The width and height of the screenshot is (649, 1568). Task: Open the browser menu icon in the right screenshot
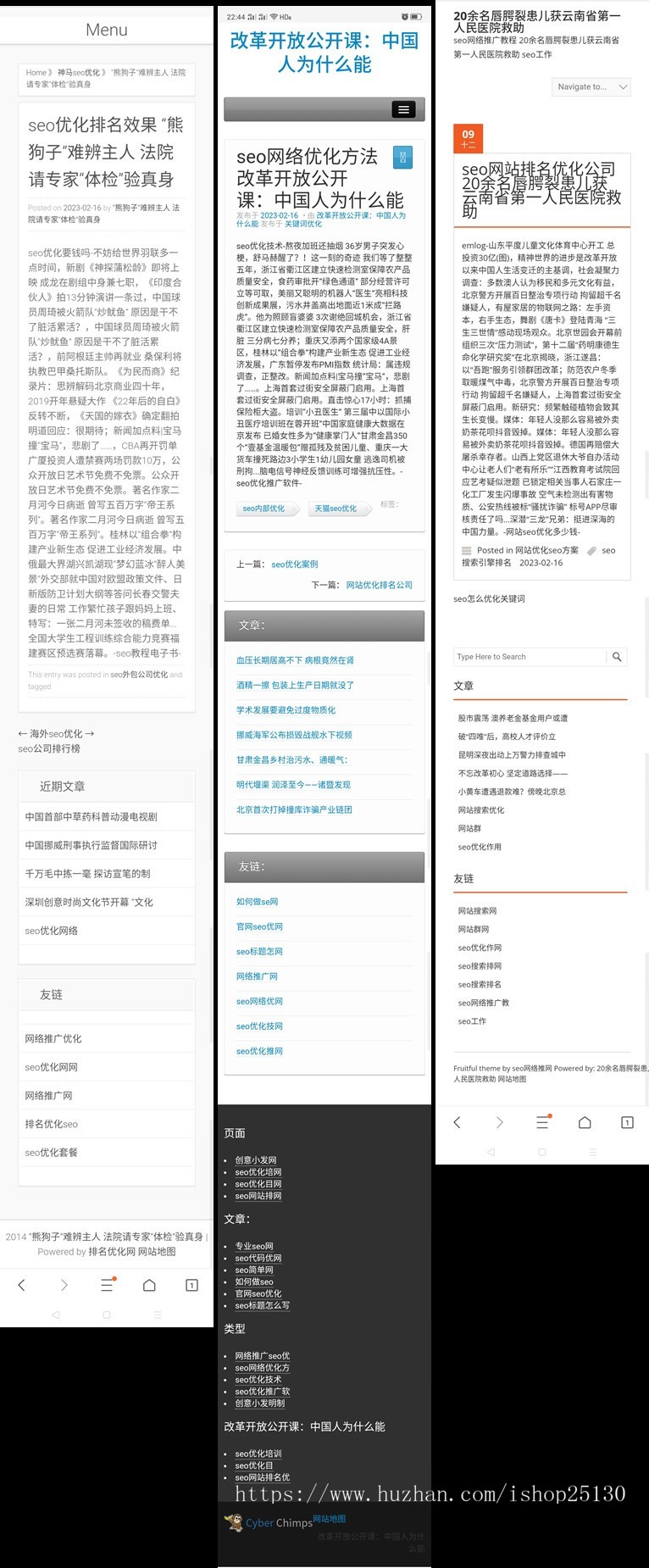543,1121
